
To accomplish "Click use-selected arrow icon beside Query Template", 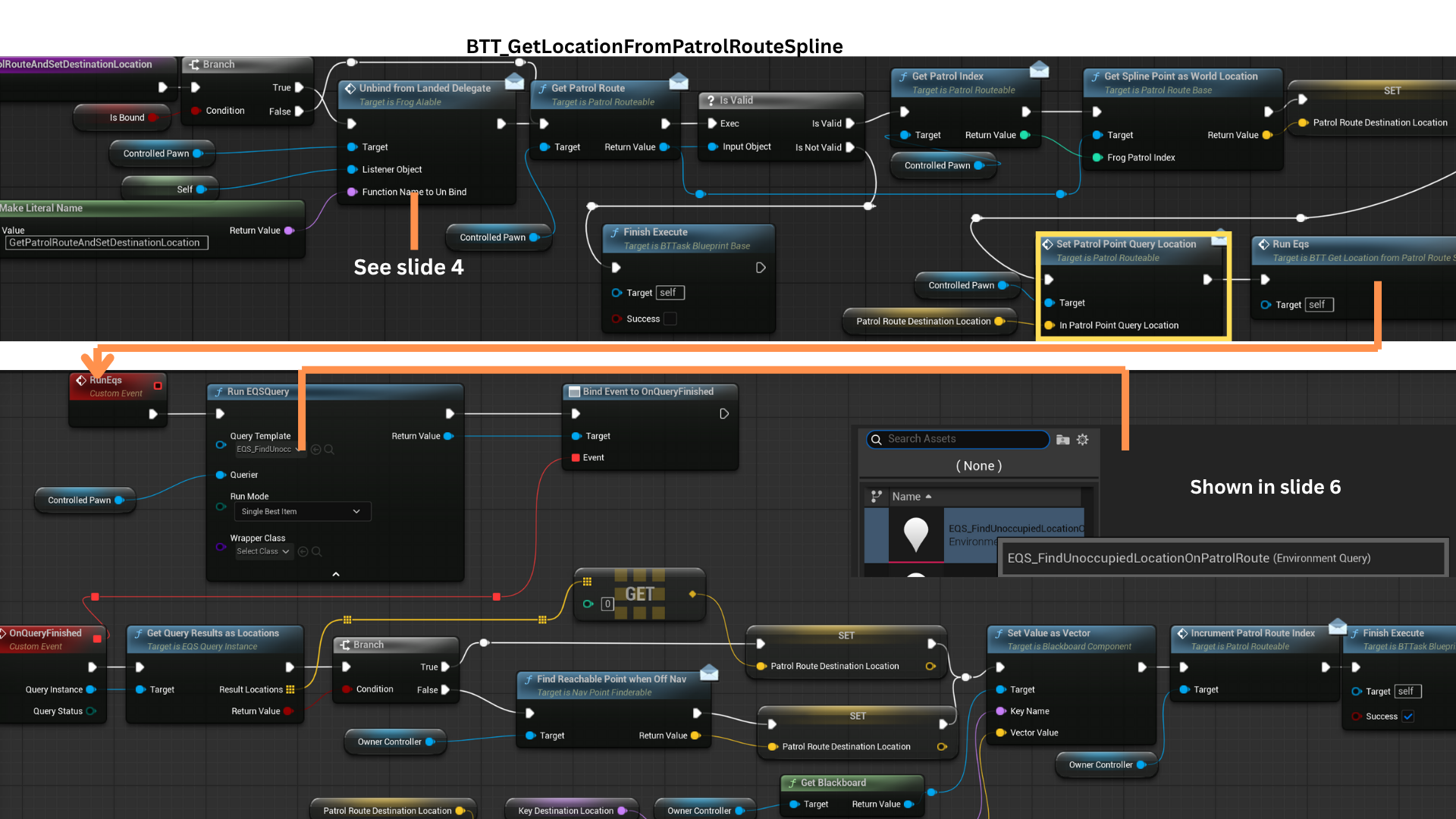I will click(315, 450).
